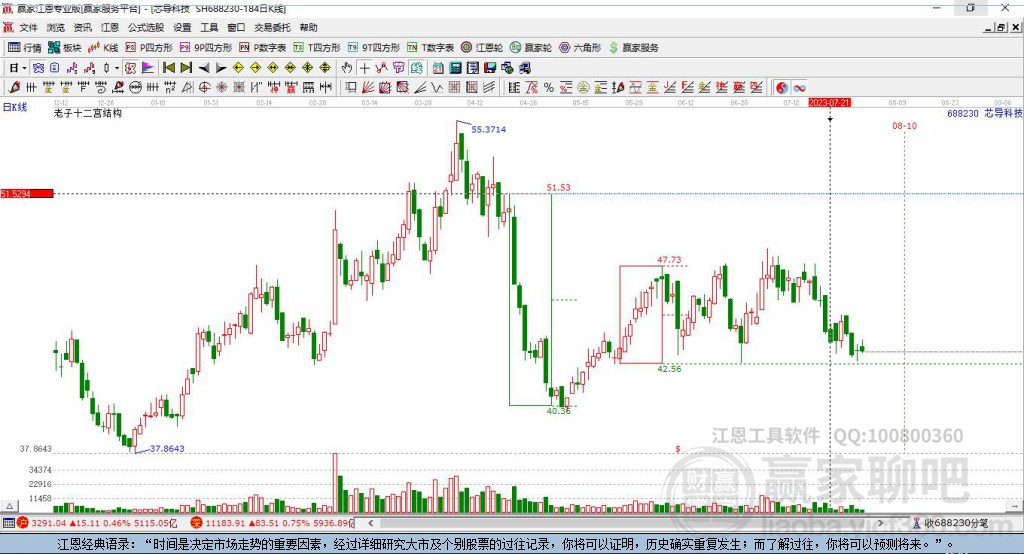1024x554 pixels.
Task: Select the red pencil drawing tool
Action: (14, 88)
